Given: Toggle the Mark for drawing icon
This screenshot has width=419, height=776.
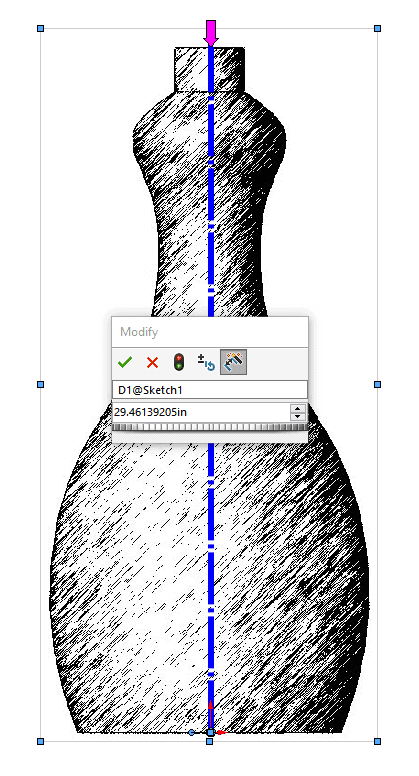Looking at the screenshot, I should 233,362.
